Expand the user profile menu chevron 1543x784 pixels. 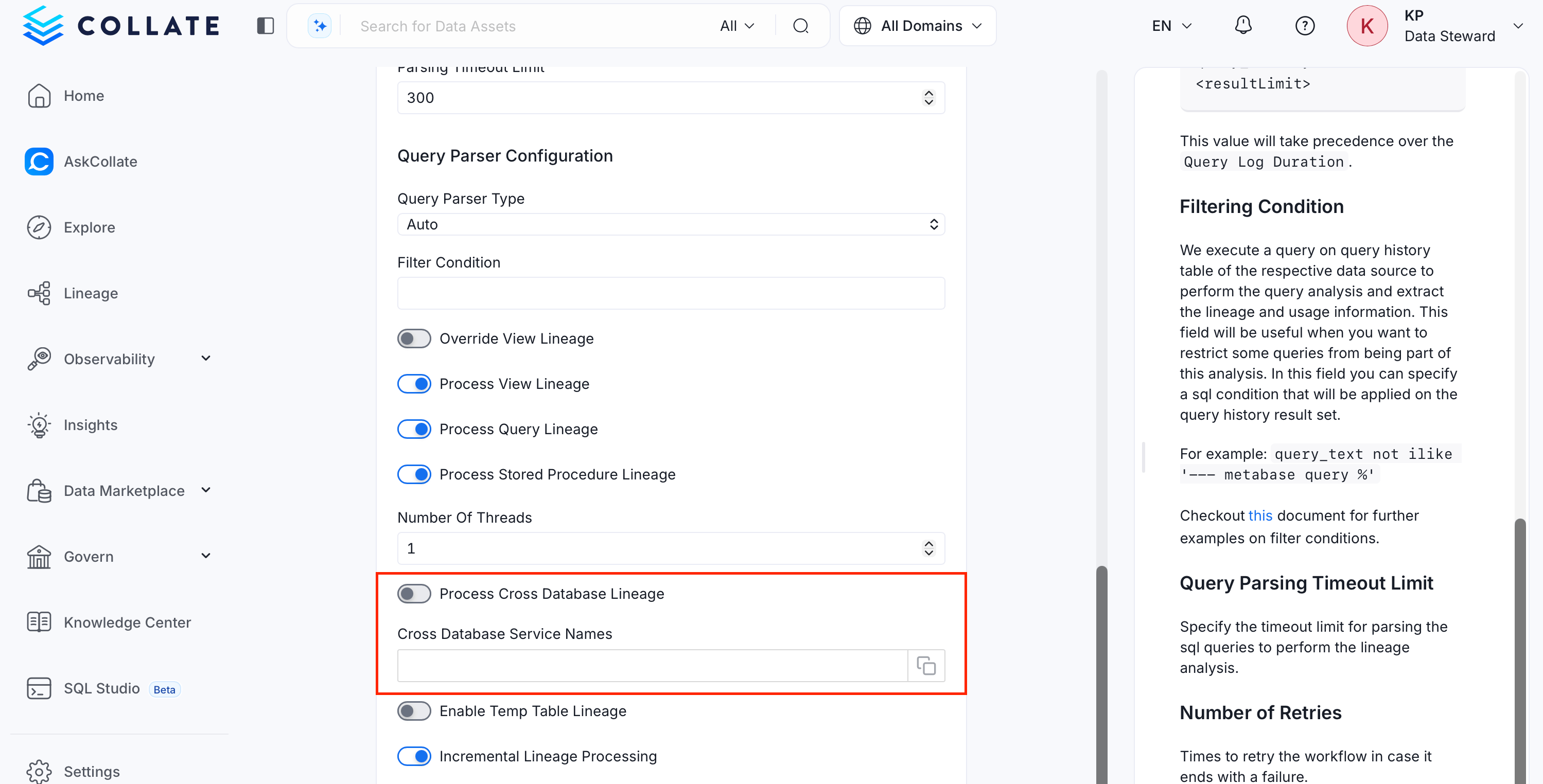point(1518,26)
